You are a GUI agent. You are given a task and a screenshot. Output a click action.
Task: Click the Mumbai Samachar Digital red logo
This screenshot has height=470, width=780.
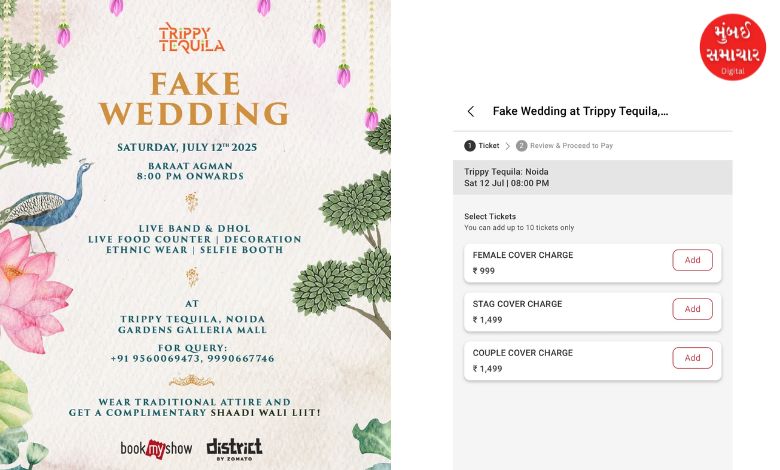(x=732, y=47)
